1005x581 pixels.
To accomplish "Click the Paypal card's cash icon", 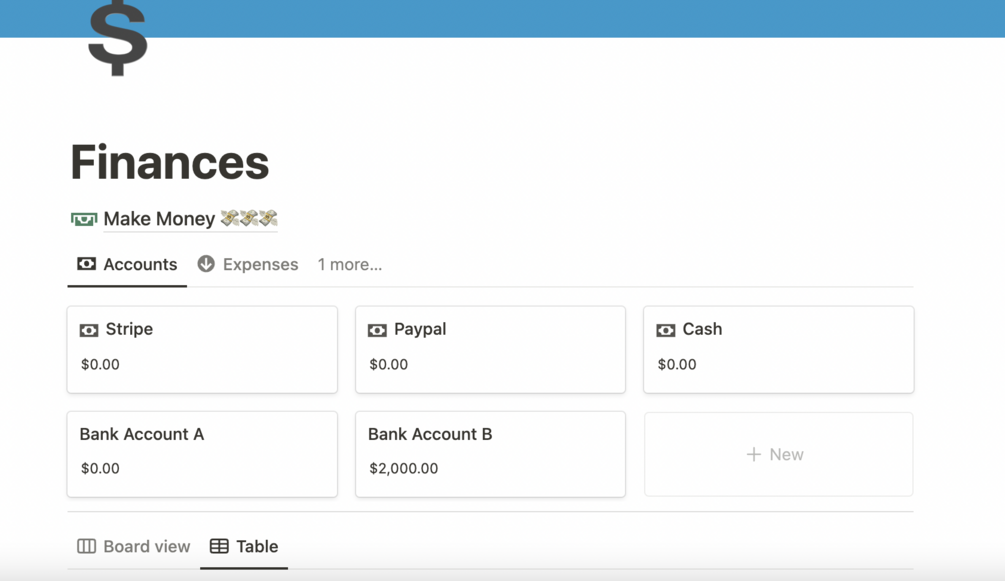I will pyautogui.click(x=377, y=330).
